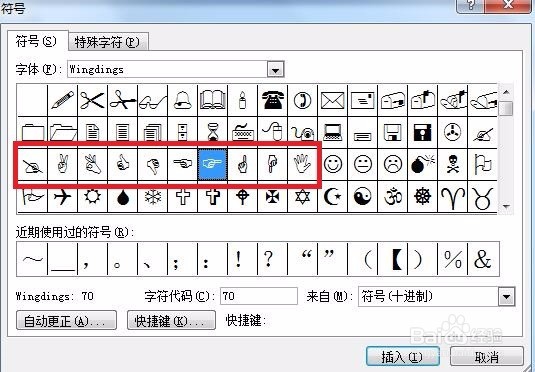Pick the recent left double quote symbol
Image resolution: width=535 pixels, height=372 pixels.
[x=303, y=259]
